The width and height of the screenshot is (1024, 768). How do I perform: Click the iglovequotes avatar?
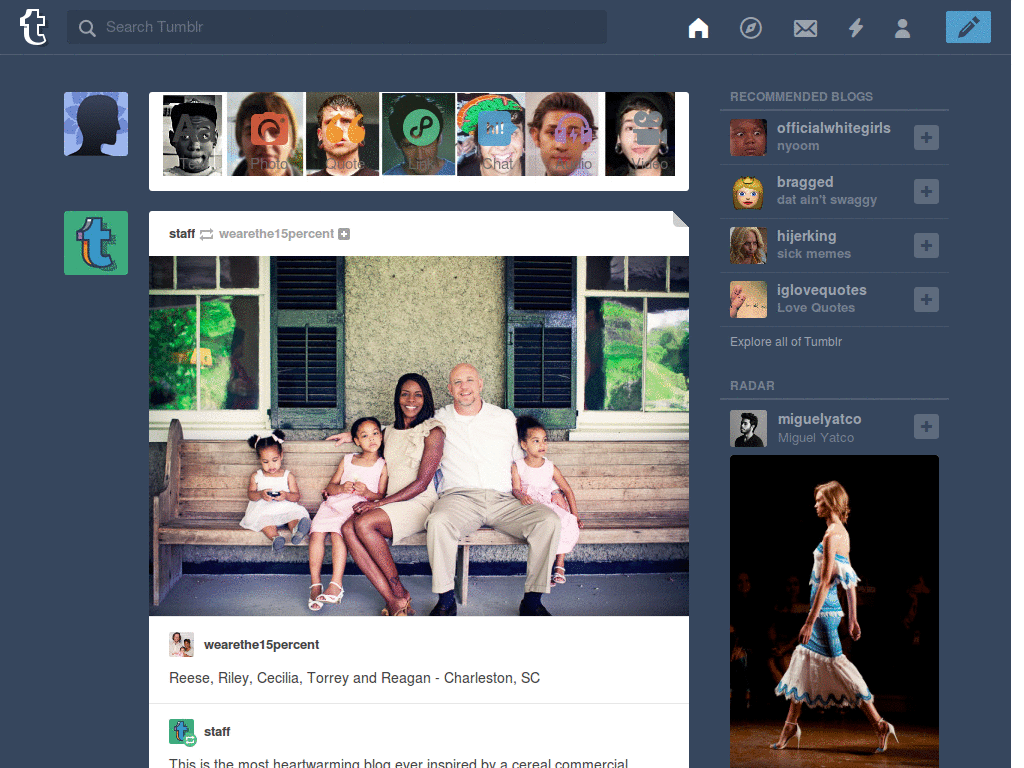tap(748, 300)
